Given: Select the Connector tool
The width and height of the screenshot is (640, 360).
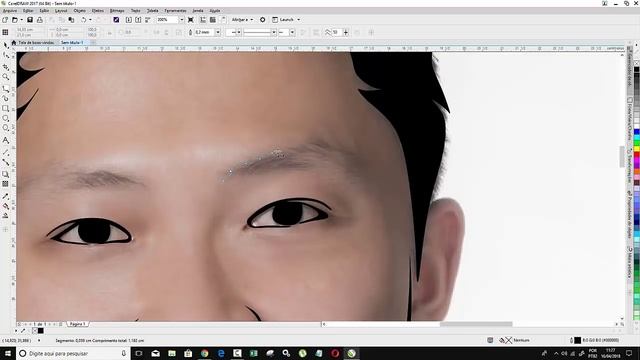Looking at the screenshot, I should (x=6, y=162).
